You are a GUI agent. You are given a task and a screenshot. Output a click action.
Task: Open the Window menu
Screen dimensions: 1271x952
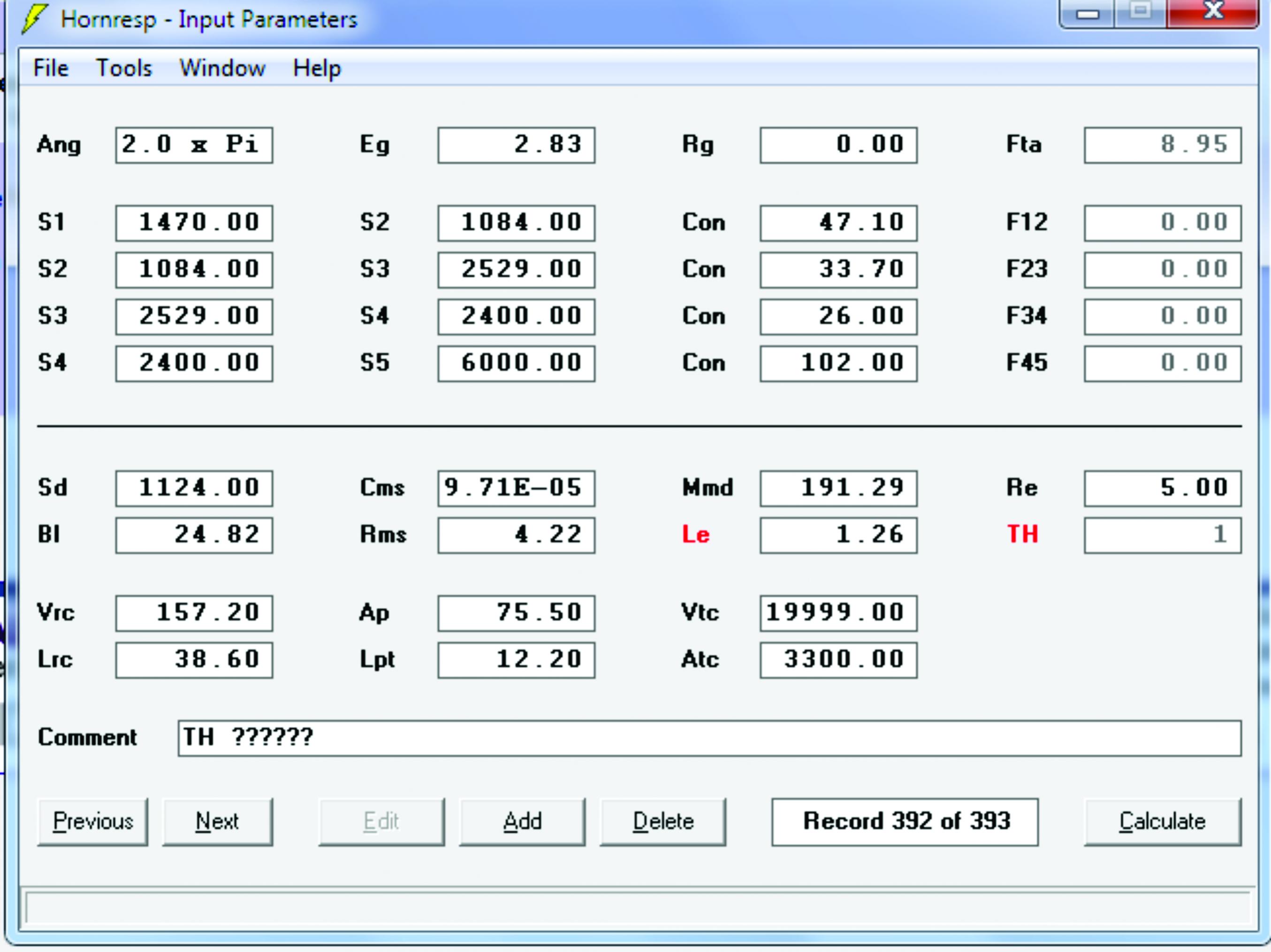(x=222, y=68)
